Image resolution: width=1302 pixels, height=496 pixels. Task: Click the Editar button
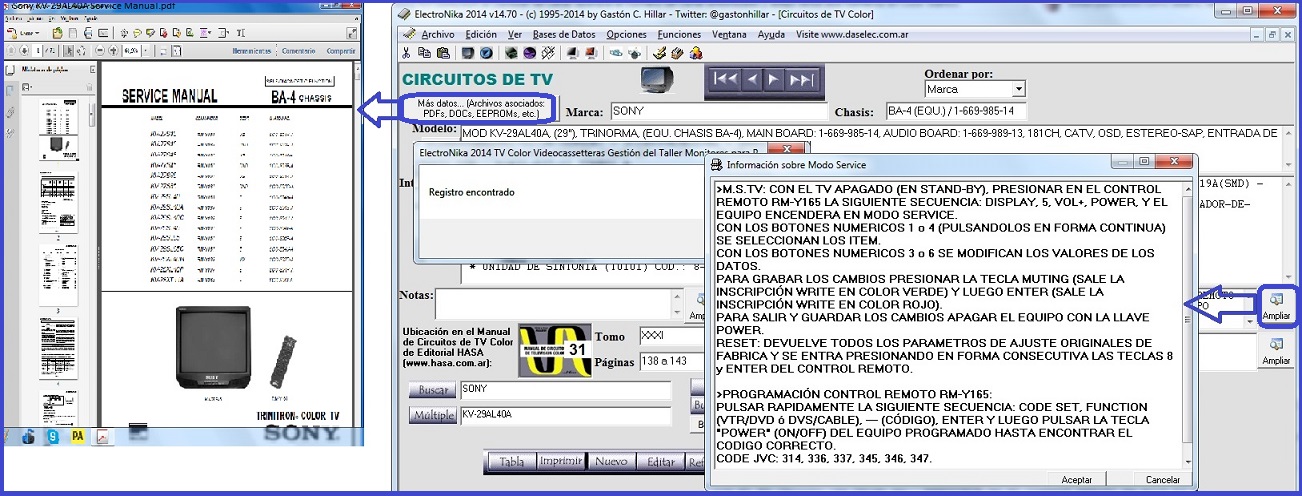point(660,461)
